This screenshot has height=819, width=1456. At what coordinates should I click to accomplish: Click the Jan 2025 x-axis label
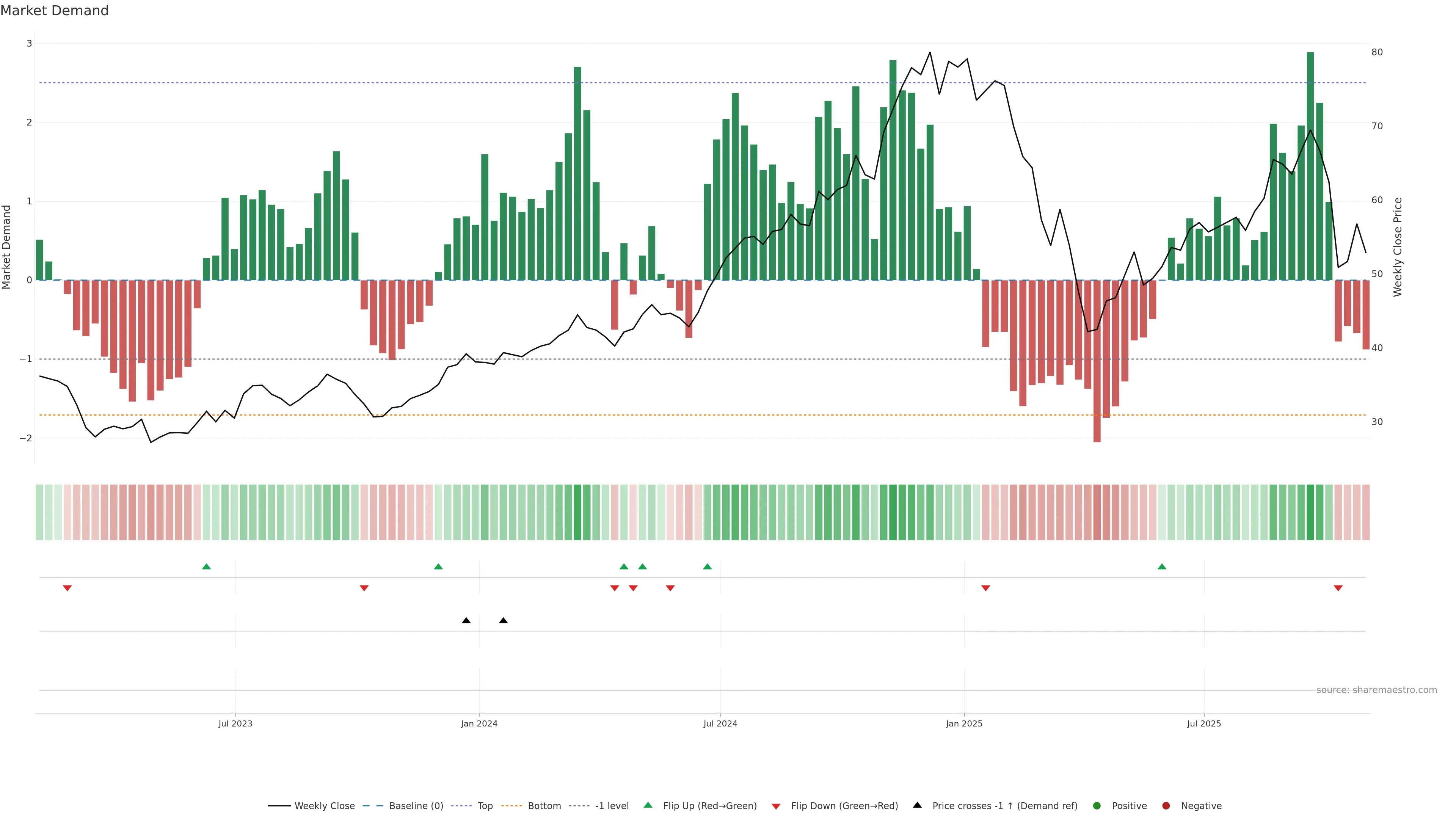964,723
